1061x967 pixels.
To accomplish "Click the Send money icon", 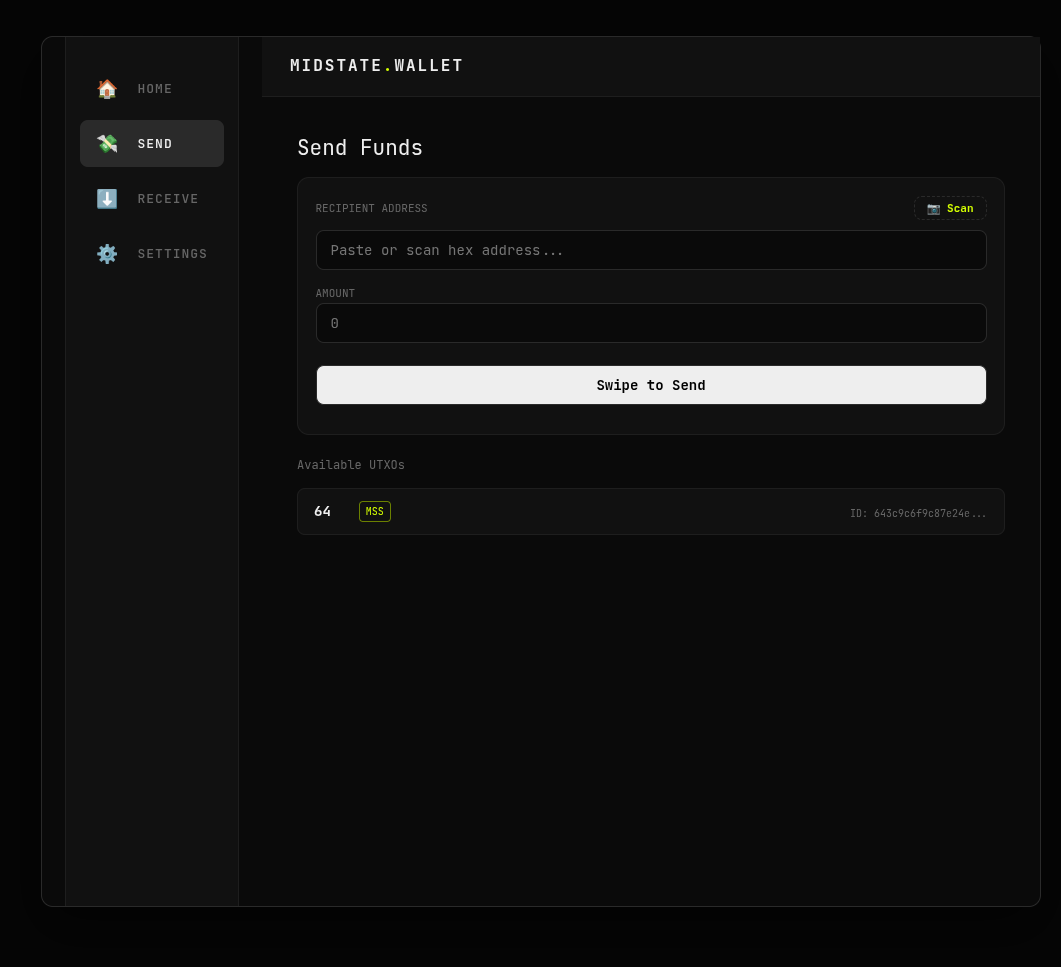I will (107, 143).
